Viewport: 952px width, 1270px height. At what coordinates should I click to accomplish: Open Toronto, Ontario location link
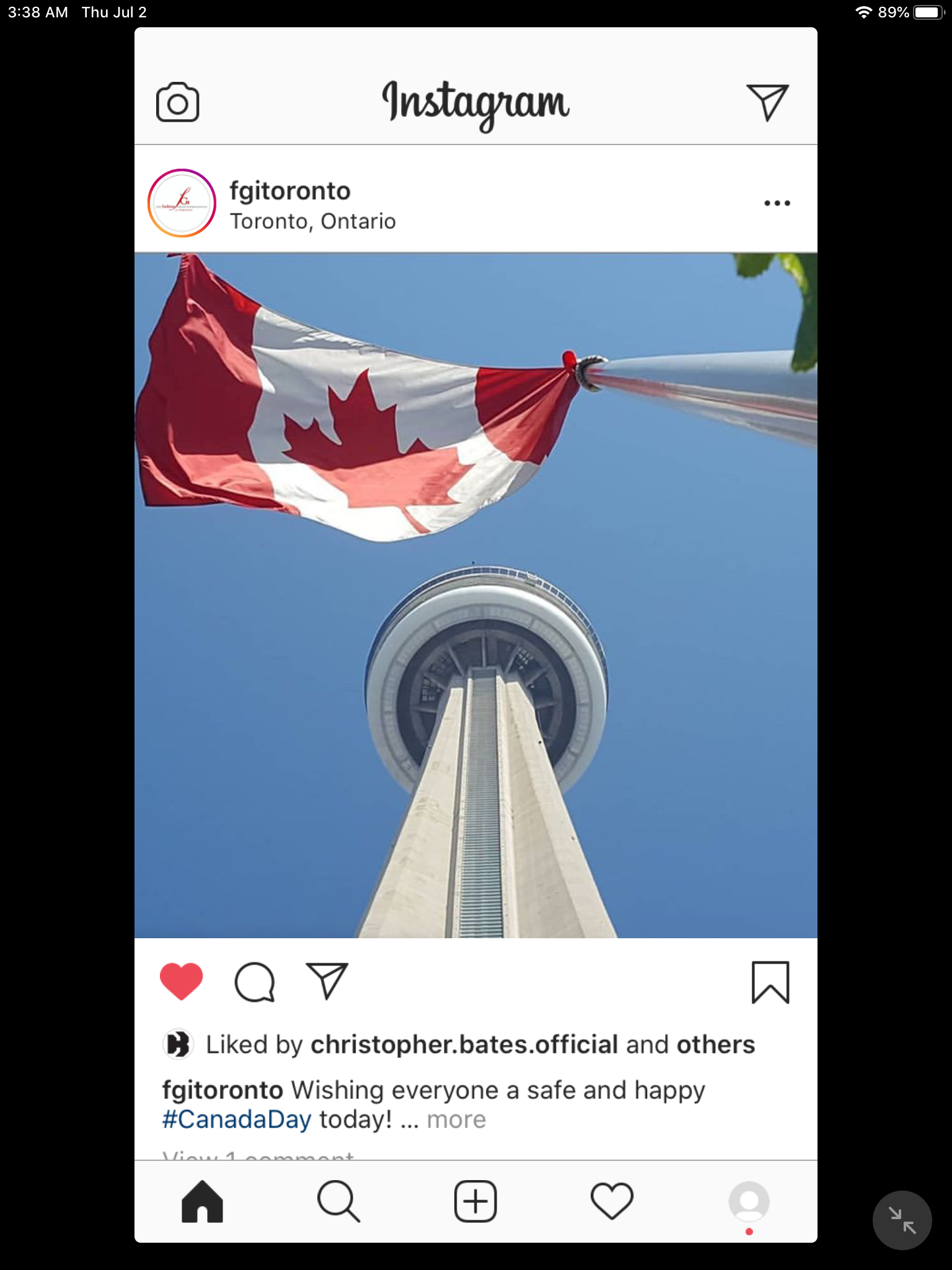[x=313, y=221]
